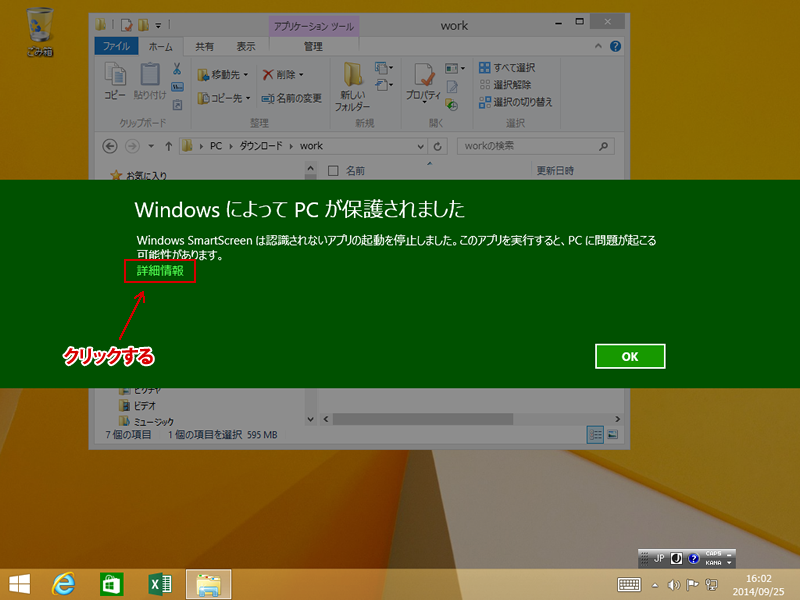800x600 pixels.
Task: Collapse the ribbon with the chevron
Action: click(598, 46)
